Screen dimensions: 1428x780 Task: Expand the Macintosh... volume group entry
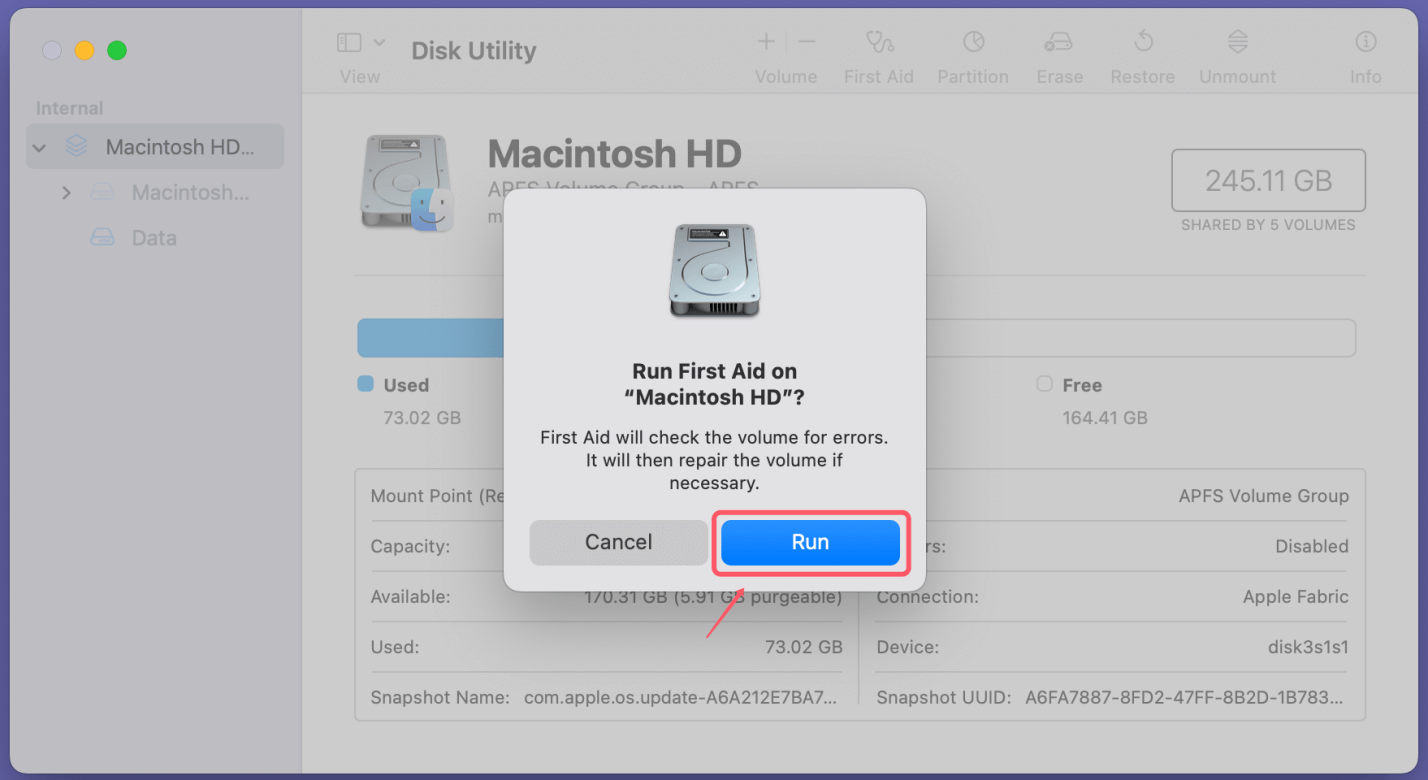(66, 192)
